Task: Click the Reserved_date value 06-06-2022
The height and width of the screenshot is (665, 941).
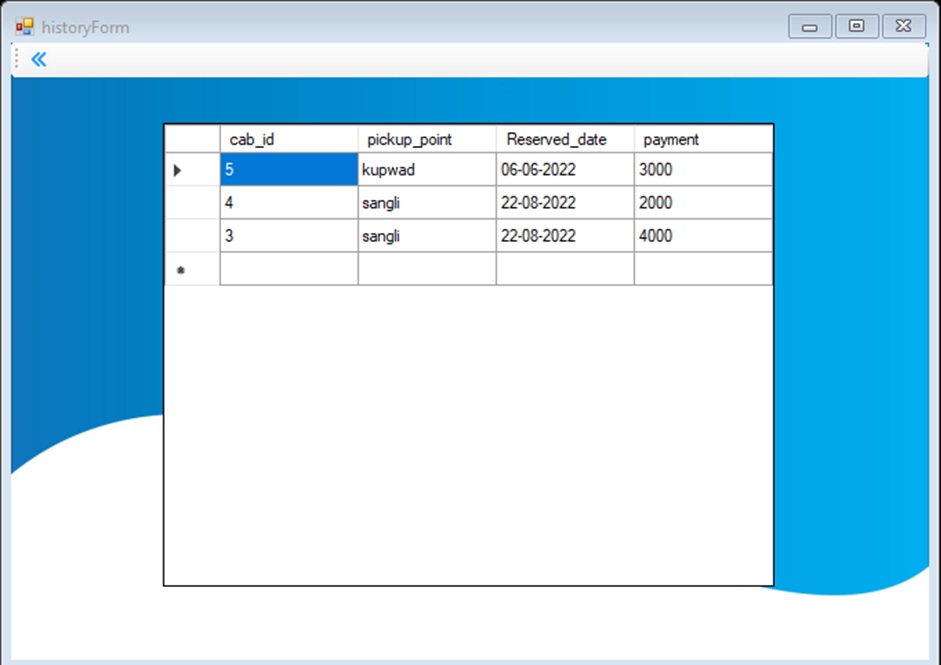Action: tap(563, 170)
